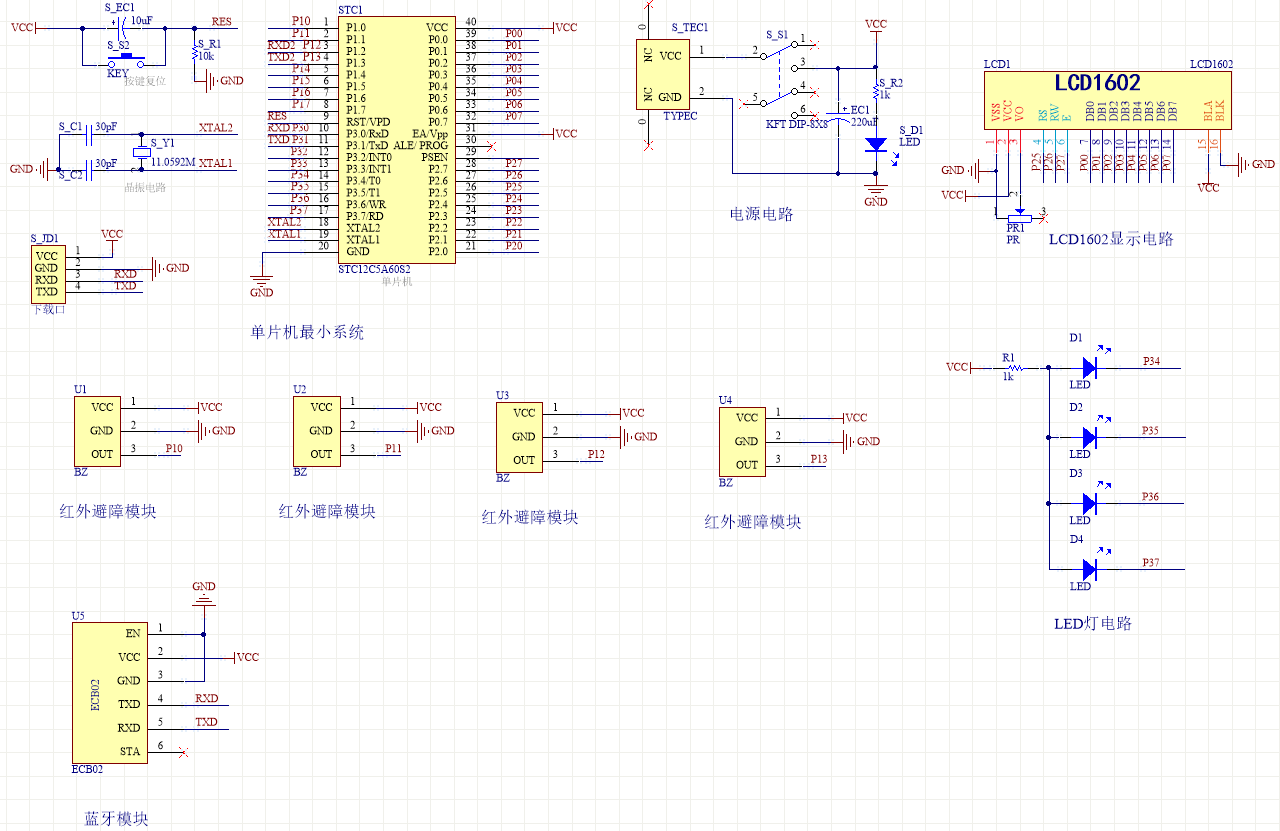Select the D4 LED symbol
Image resolution: width=1280 pixels, height=831 pixels.
pos(1089,569)
